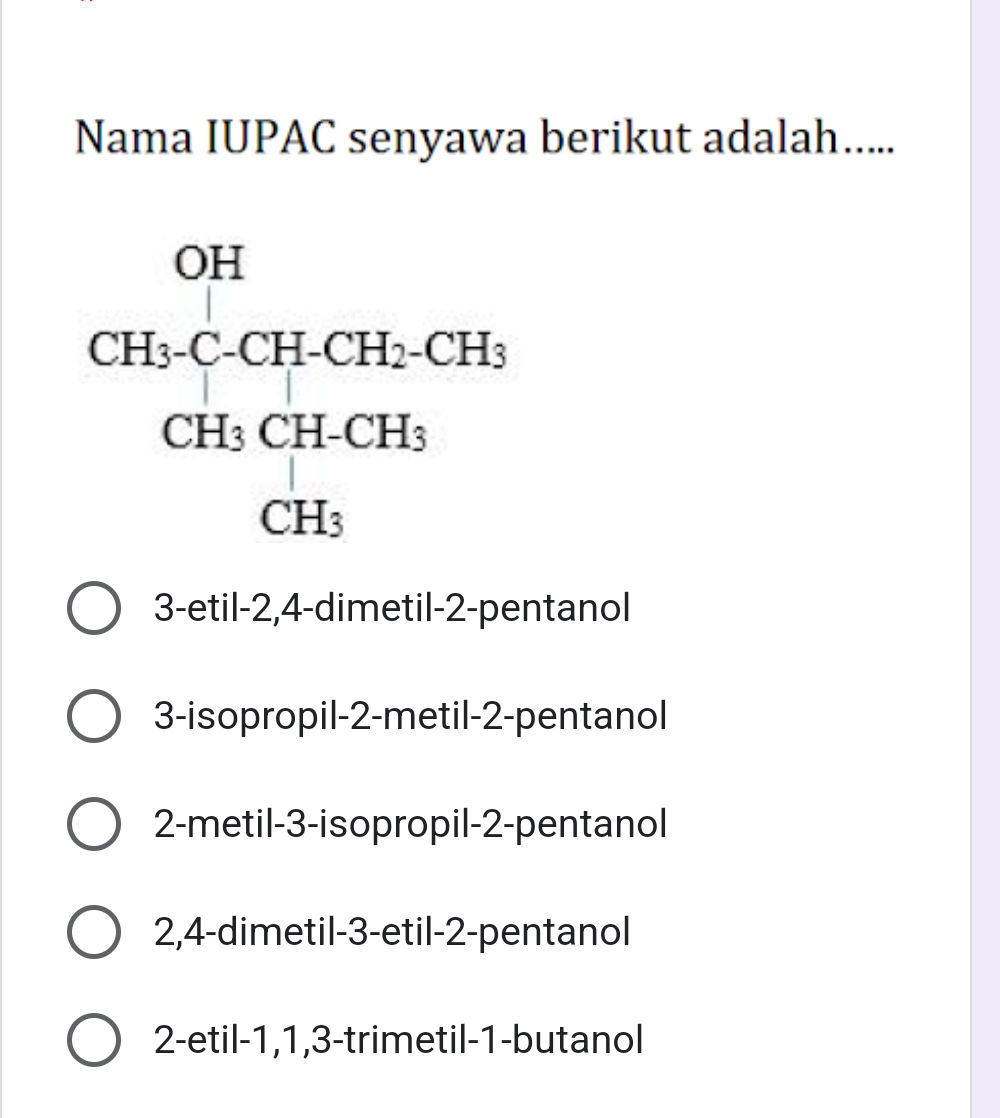Image resolution: width=1000 pixels, height=1118 pixels.
Task: Select the 2-etil-1,1,3-trimetil-1-butanol choice
Action: (95, 1040)
